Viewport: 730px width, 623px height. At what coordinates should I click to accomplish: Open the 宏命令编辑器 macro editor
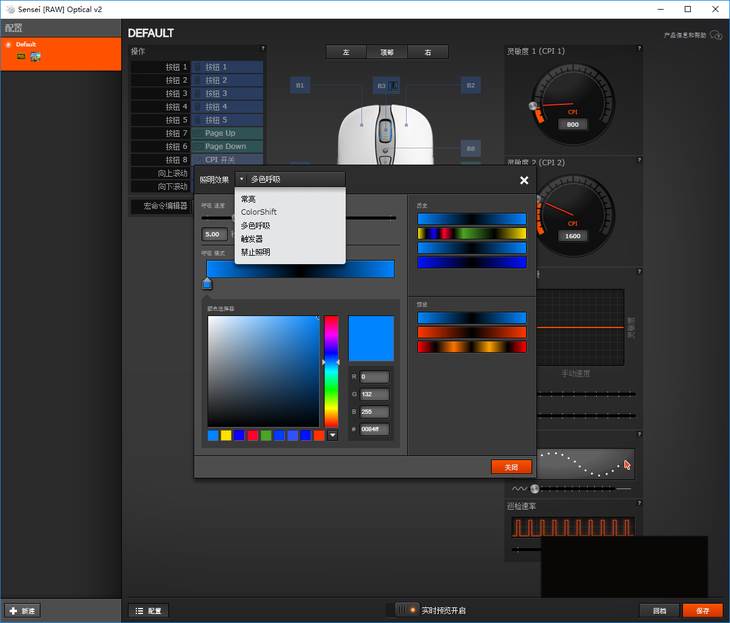(x=161, y=206)
